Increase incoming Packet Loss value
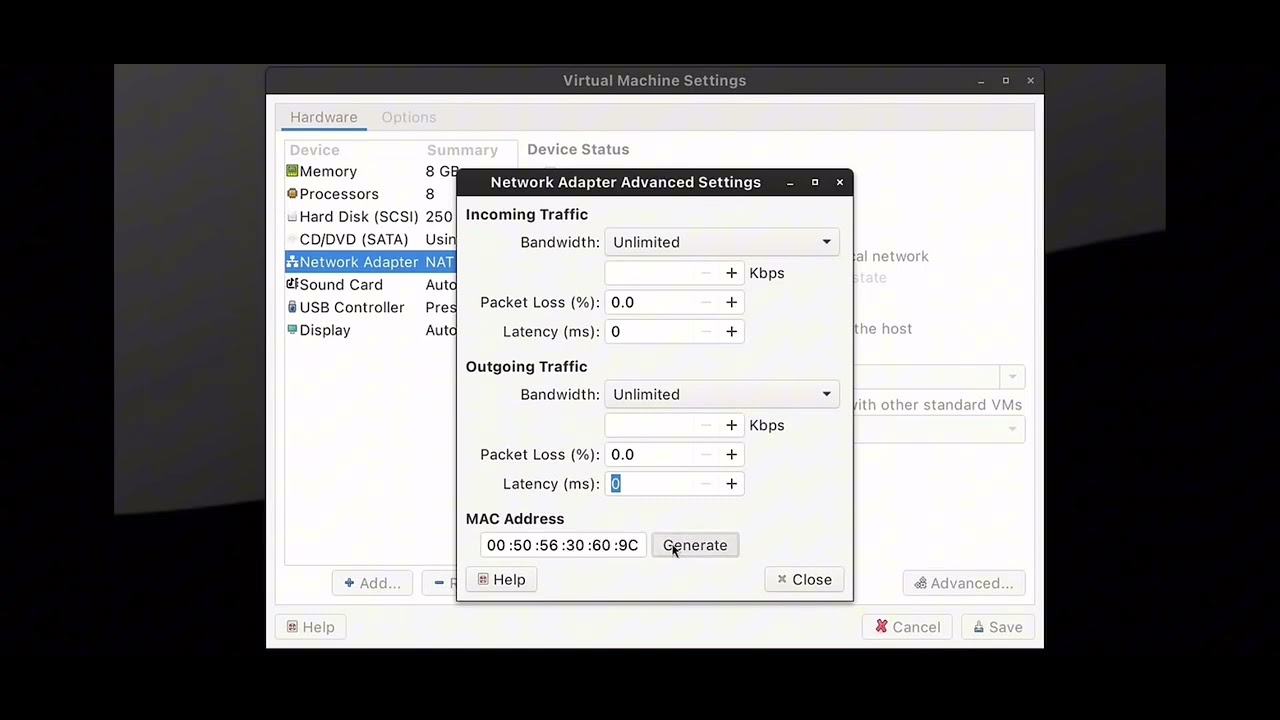 point(731,302)
